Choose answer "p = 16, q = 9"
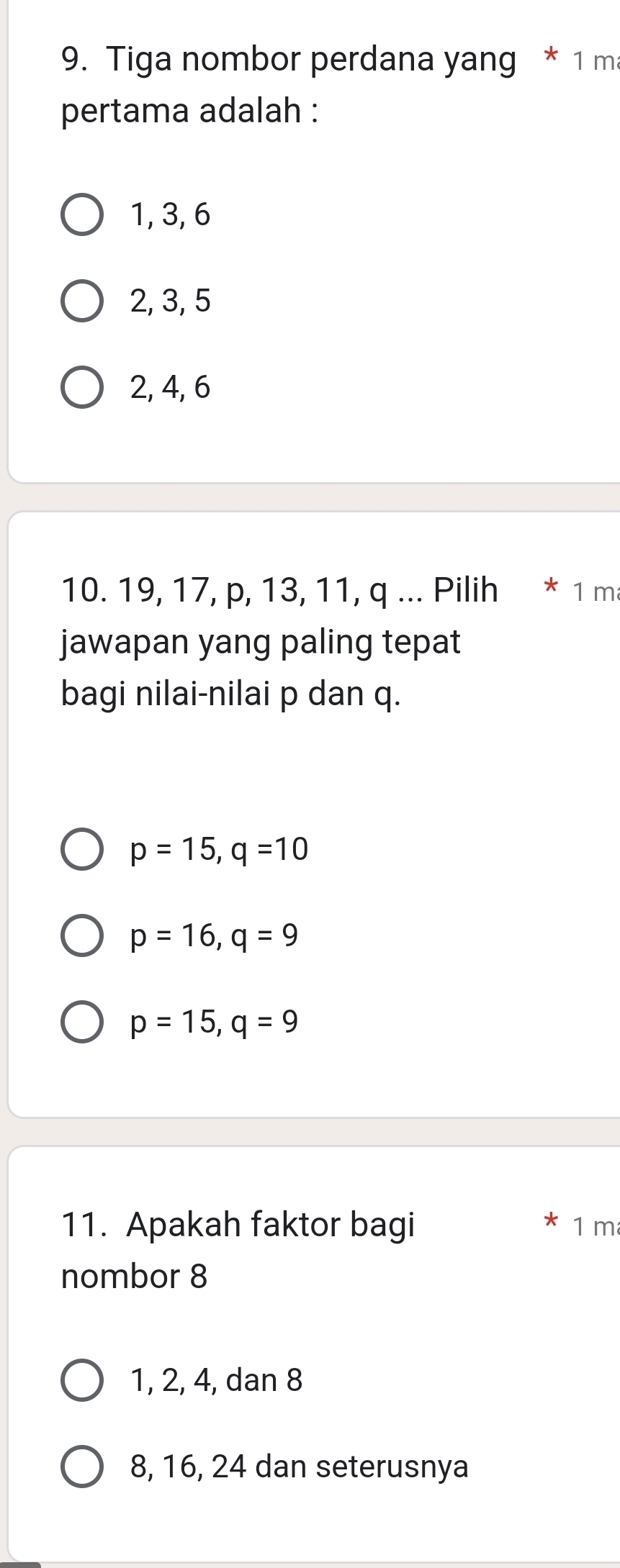The image size is (620, 1568). [x=81, y=935]
